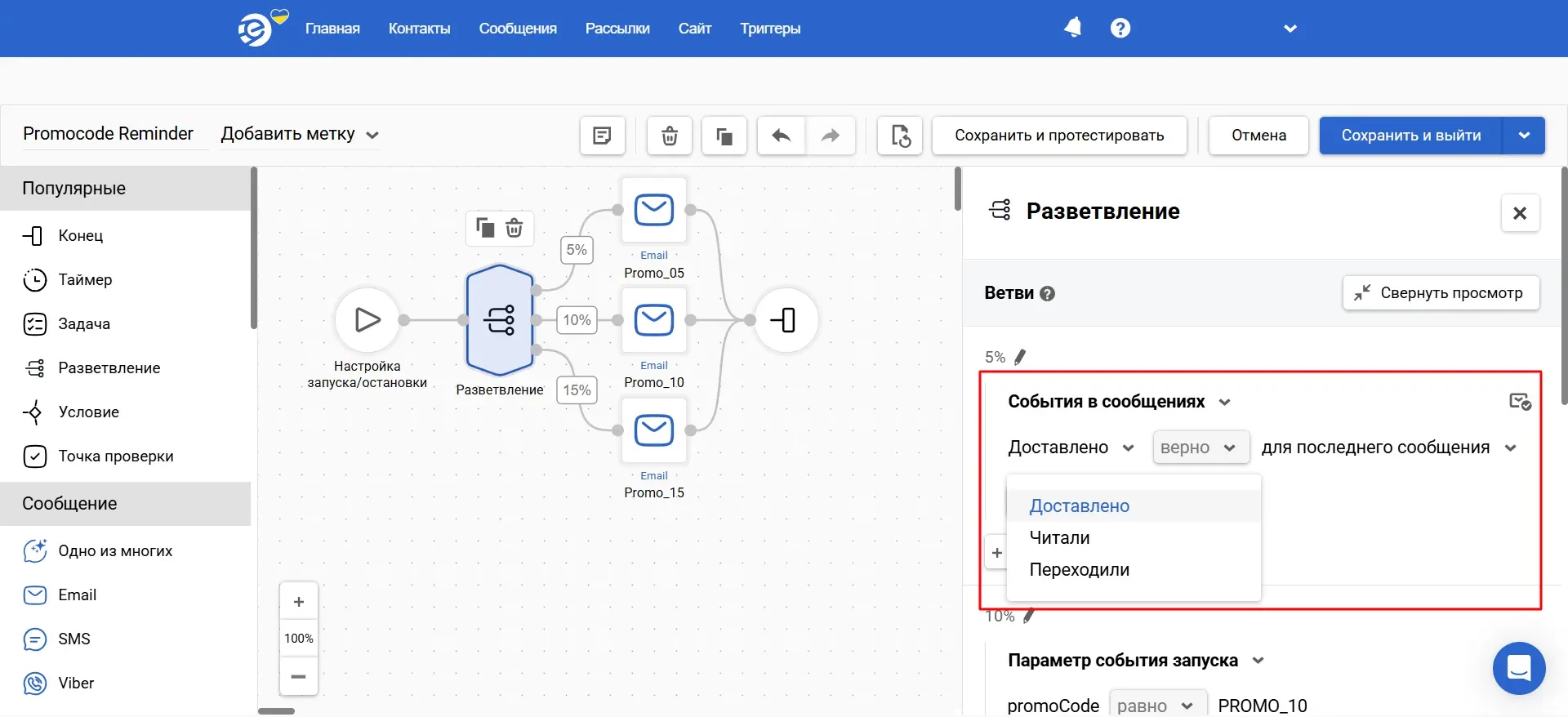Click Сохранить и протестировать button

coord(1059,136)
